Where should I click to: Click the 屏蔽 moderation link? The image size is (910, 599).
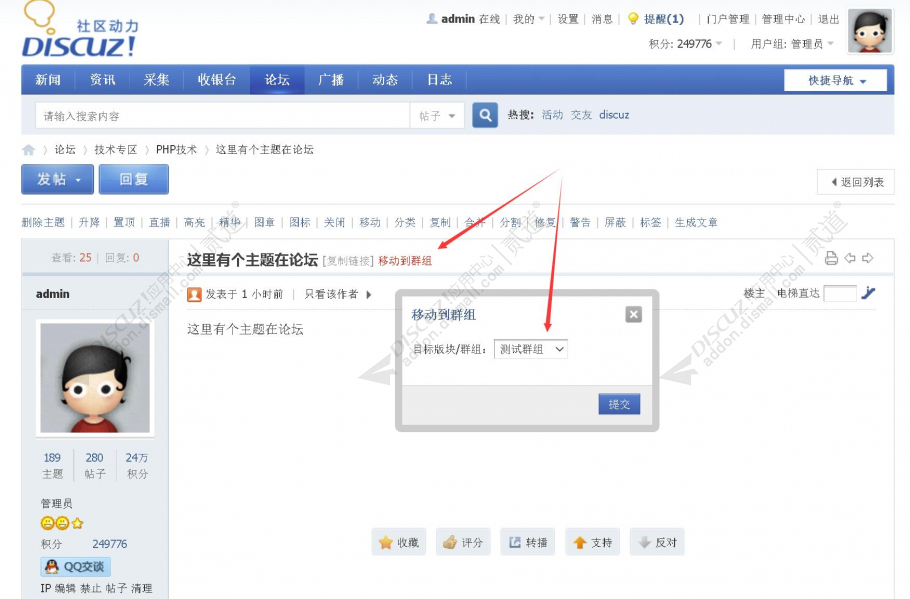(615, 222)
